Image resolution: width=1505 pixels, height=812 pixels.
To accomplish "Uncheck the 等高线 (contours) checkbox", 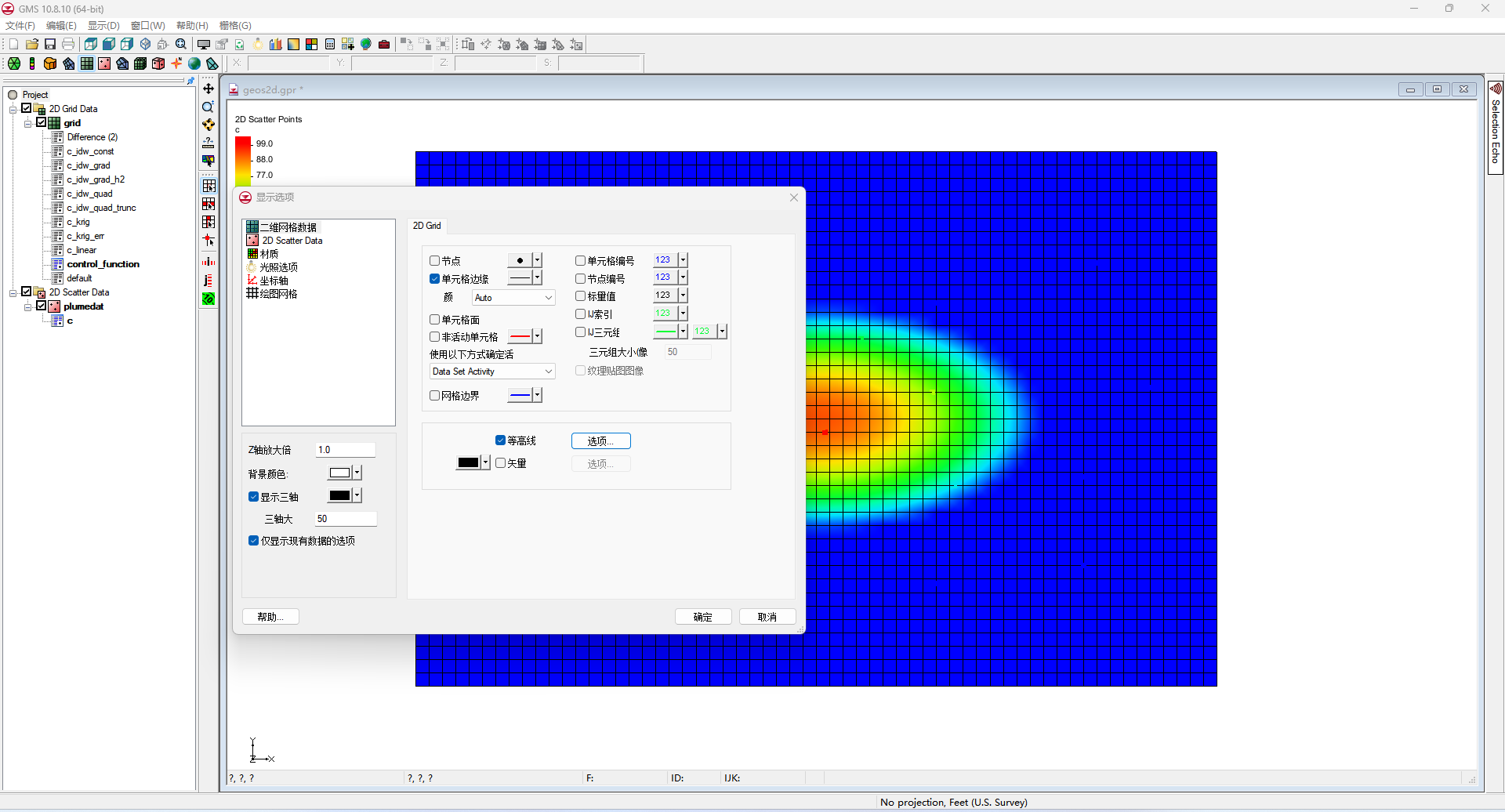I will [500, 440].
